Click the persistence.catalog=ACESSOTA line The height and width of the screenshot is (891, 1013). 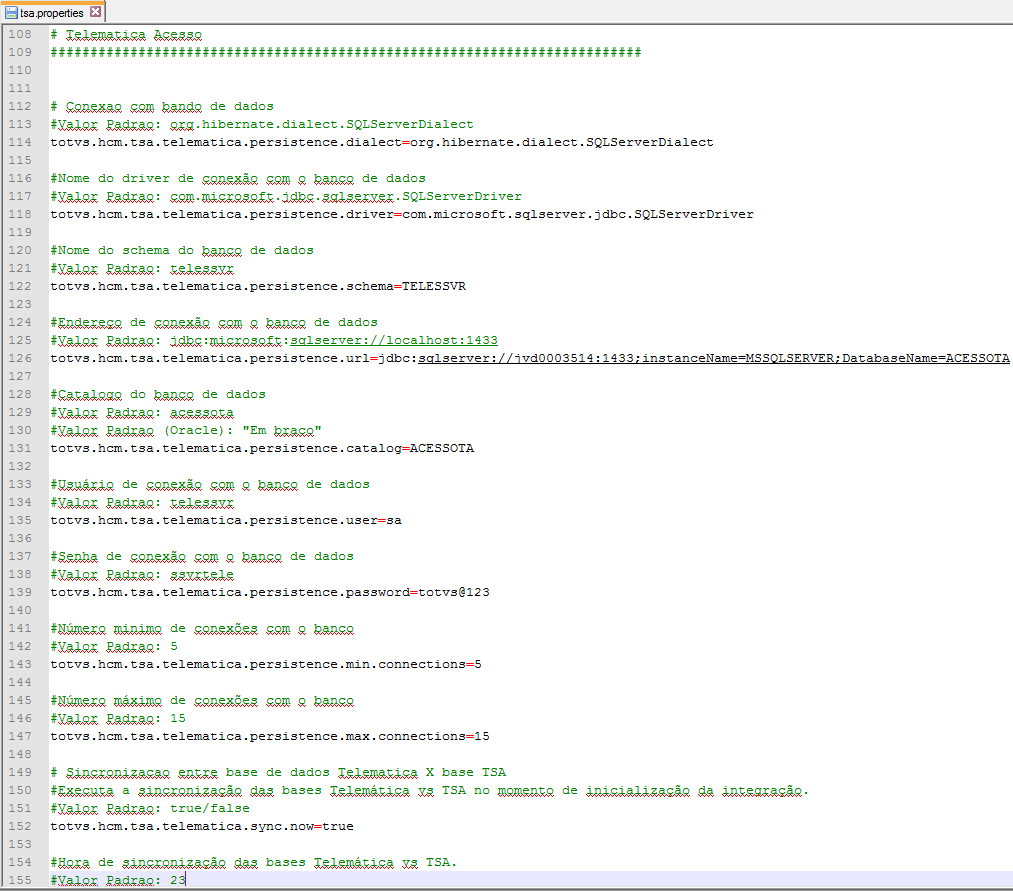coord(262,449)
